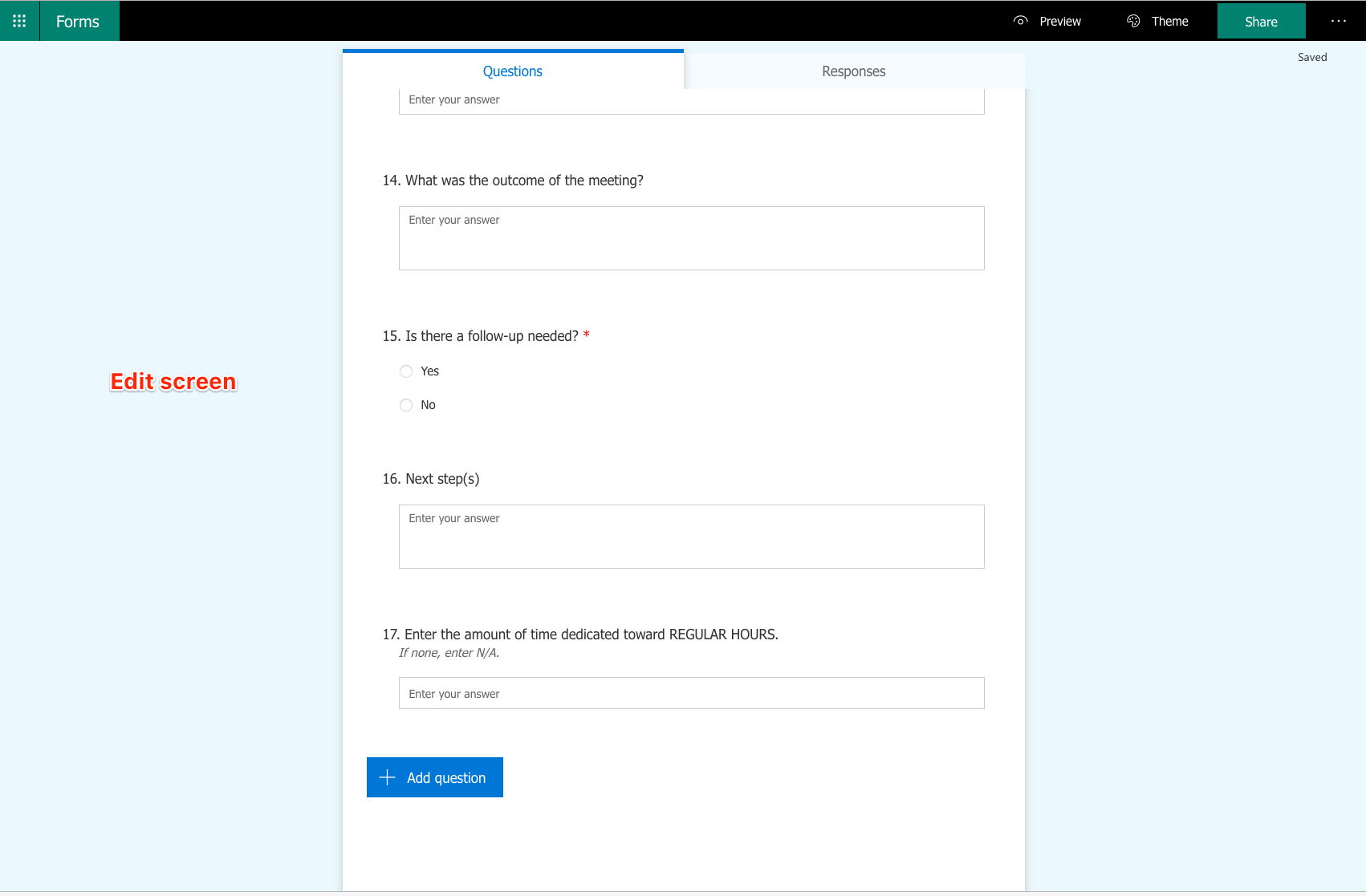Switch to the Responses tab
Viewport: 1366px width, 896px height.
click(853, 71)
